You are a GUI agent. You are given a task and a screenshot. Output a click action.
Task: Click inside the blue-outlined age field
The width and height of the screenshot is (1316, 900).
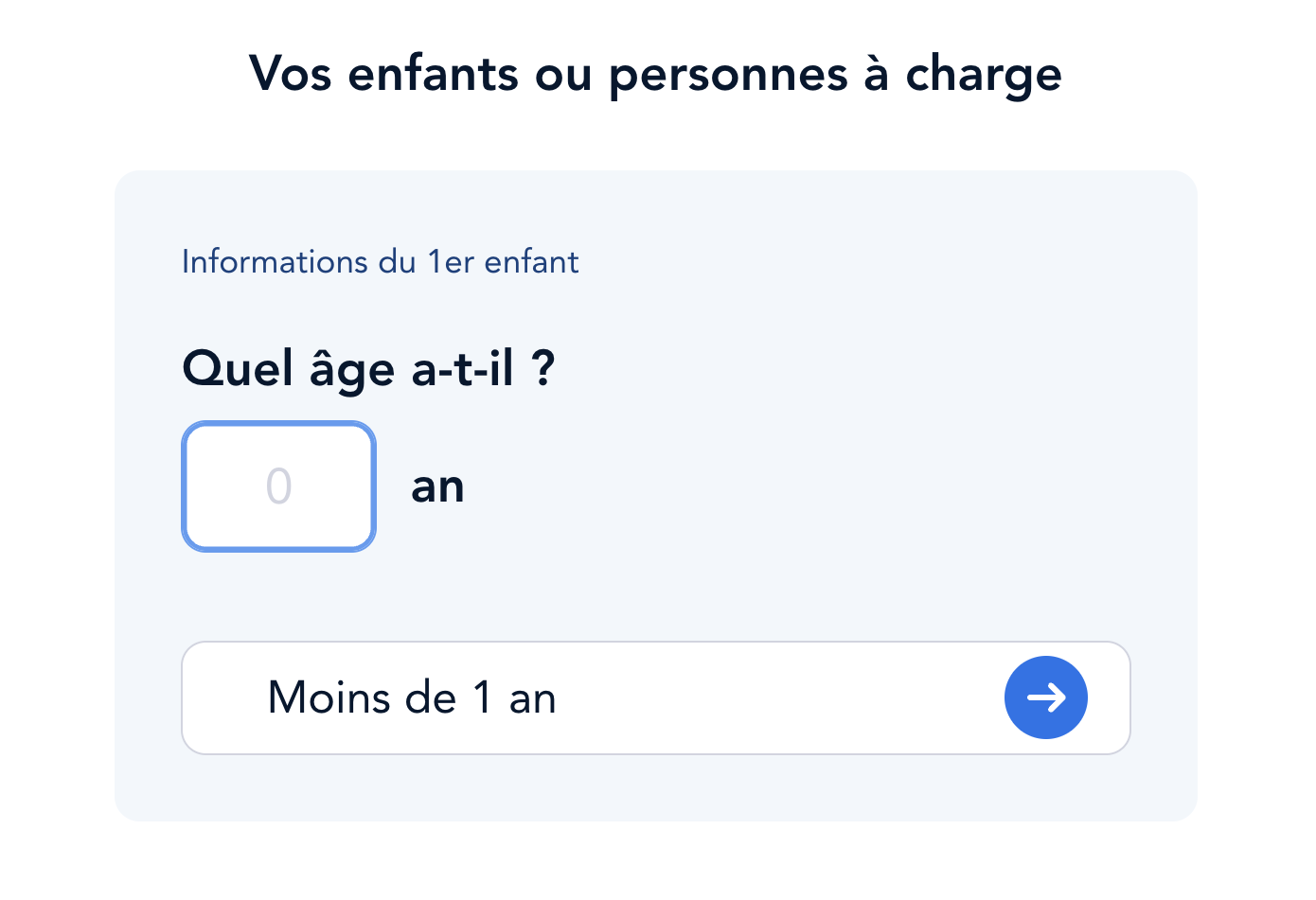[x=279, y=486]
